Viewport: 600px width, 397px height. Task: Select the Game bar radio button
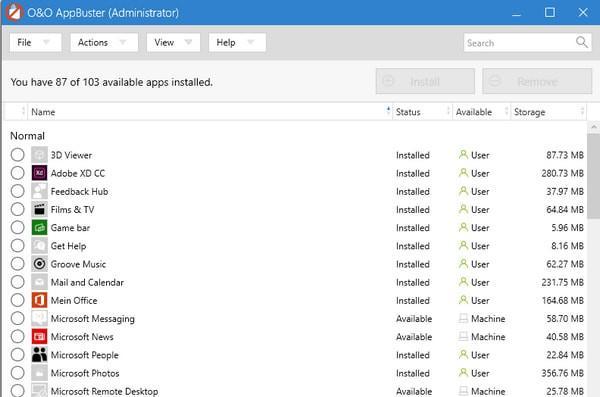tap(18, 227)
